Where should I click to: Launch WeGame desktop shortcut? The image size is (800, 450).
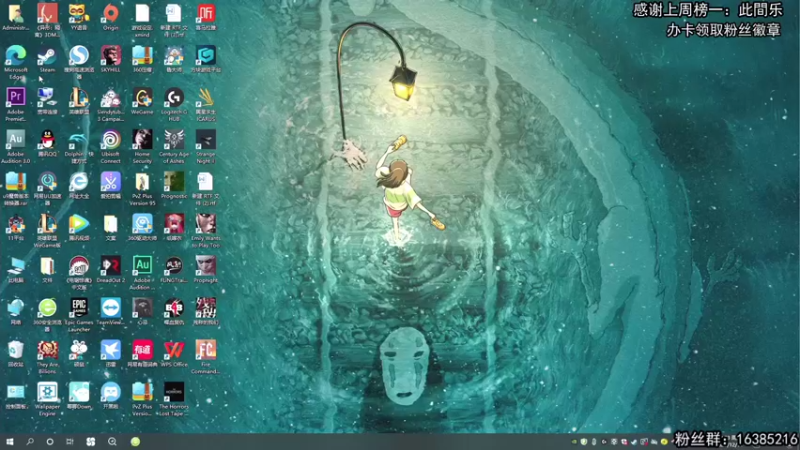pos(142,97)
